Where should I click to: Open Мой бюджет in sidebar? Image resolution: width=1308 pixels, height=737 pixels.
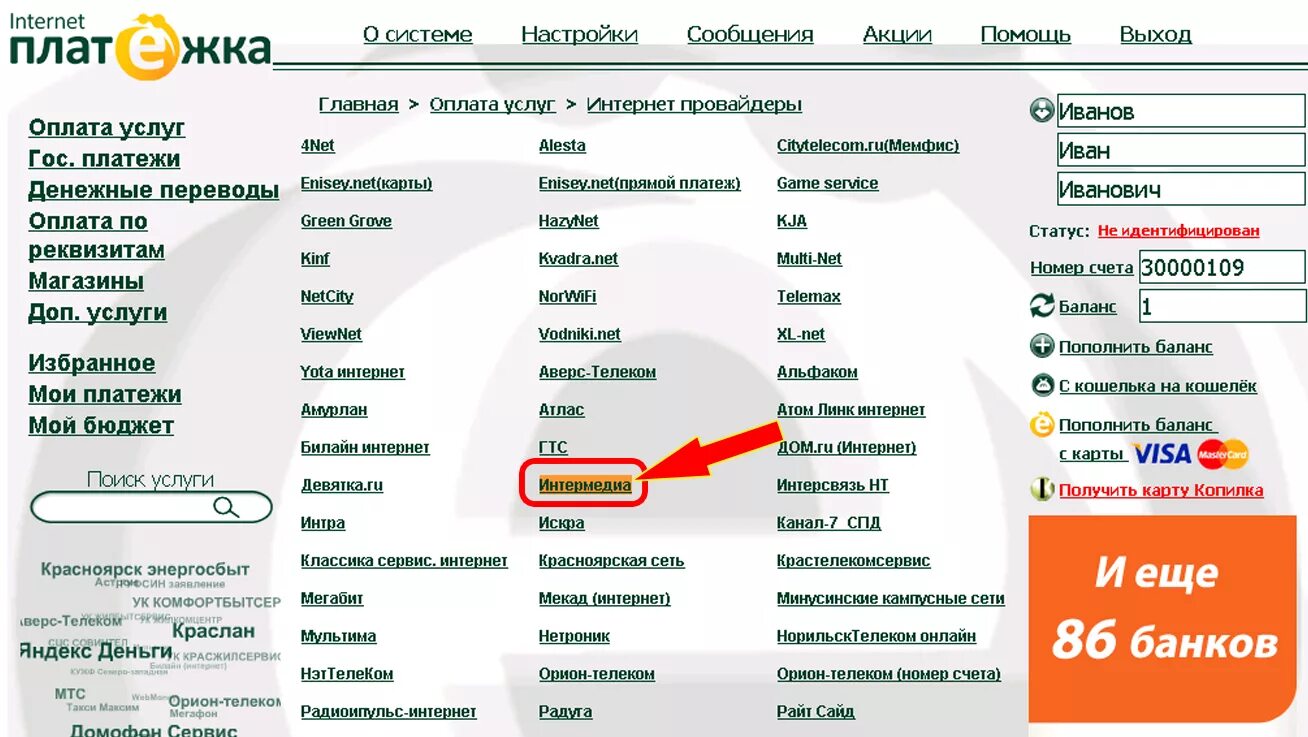coord(101,425)
